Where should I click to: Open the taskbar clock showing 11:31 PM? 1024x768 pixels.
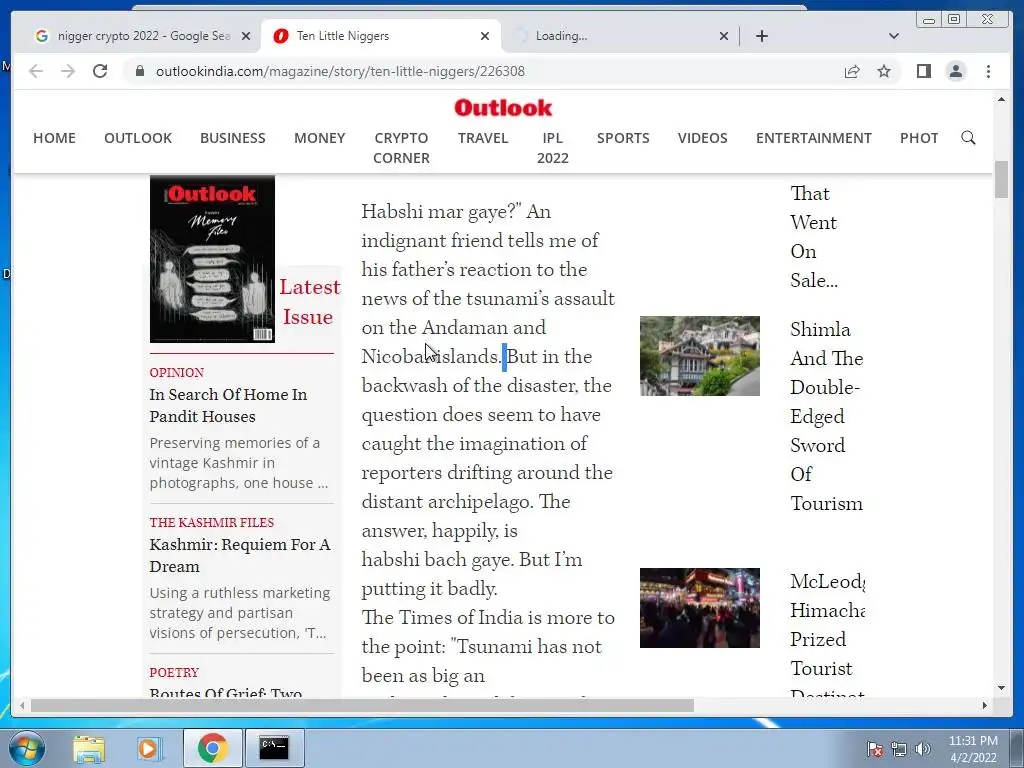(973, 749)
